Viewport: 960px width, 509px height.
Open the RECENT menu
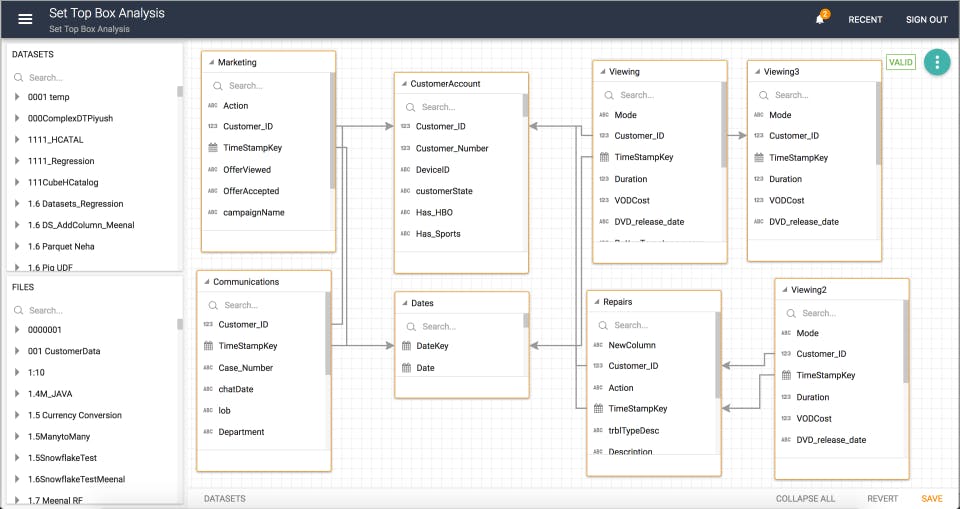[x=865, y=20]
